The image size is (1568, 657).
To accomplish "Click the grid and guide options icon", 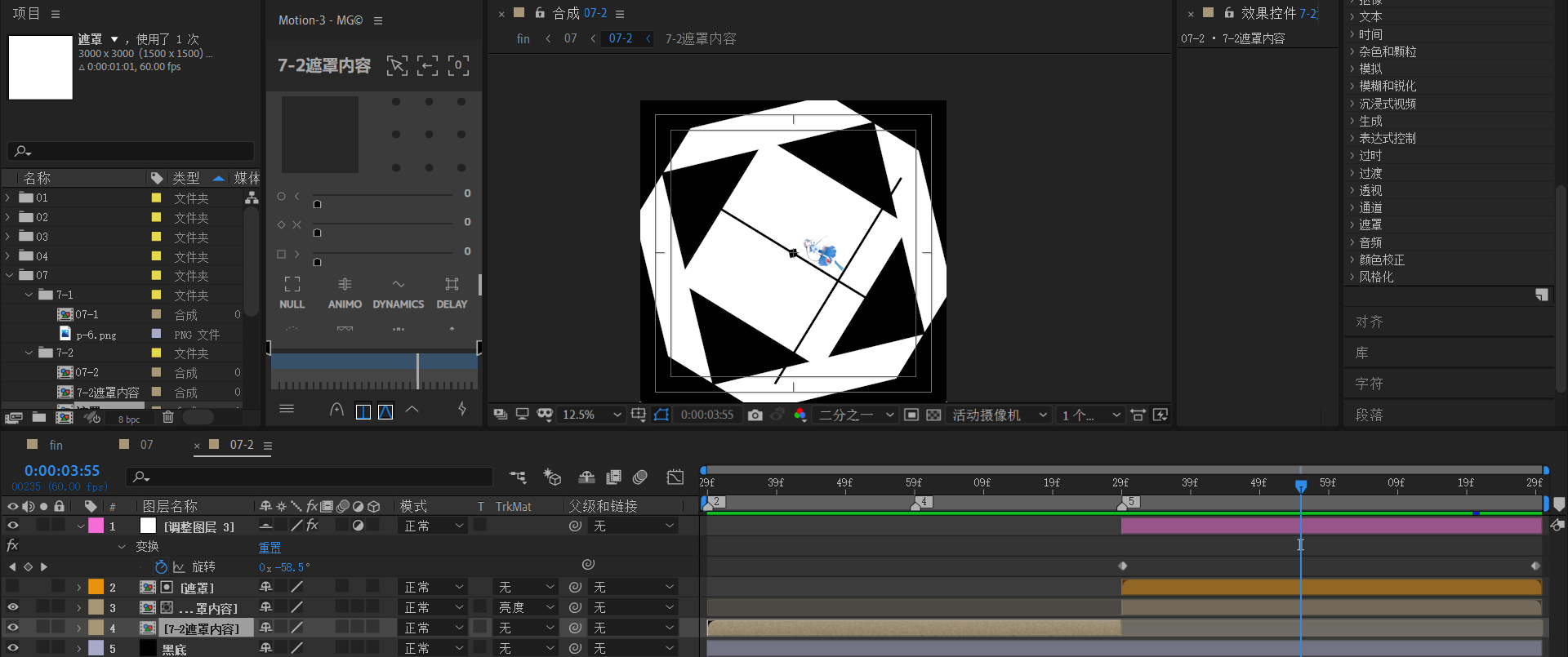I will [x=639, y=415].
